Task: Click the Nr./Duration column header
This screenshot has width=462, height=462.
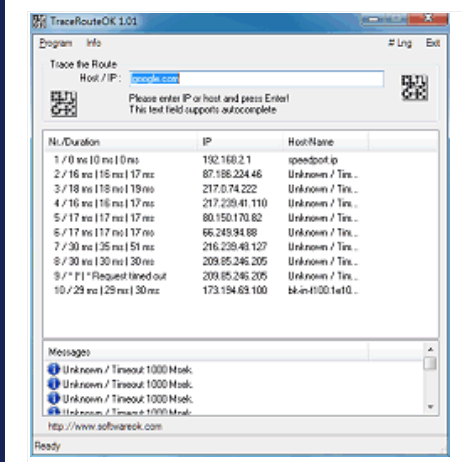Action: pyautogui.click(x=121, y=142)
